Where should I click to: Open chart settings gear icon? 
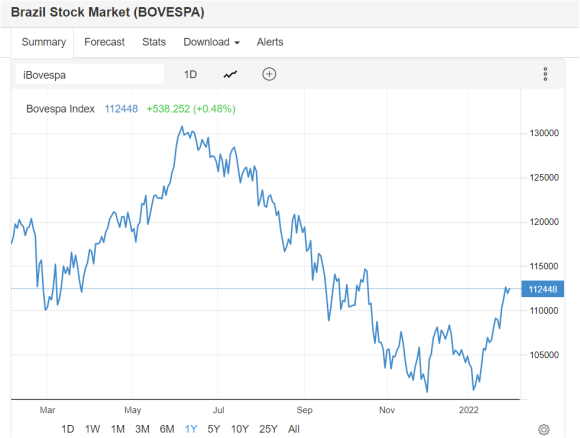543,429
